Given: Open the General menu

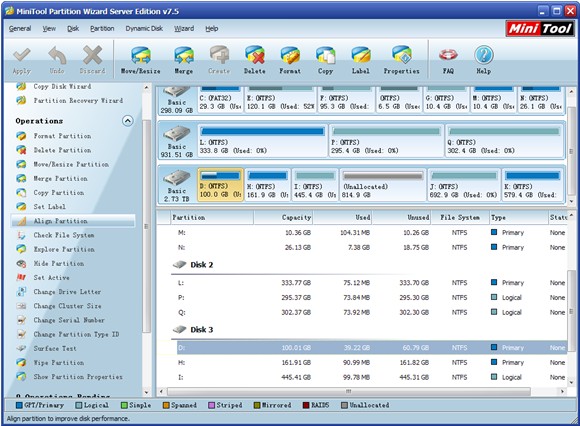Looking at the screenshot, I should pyautogui.click(x=20, y=28).
